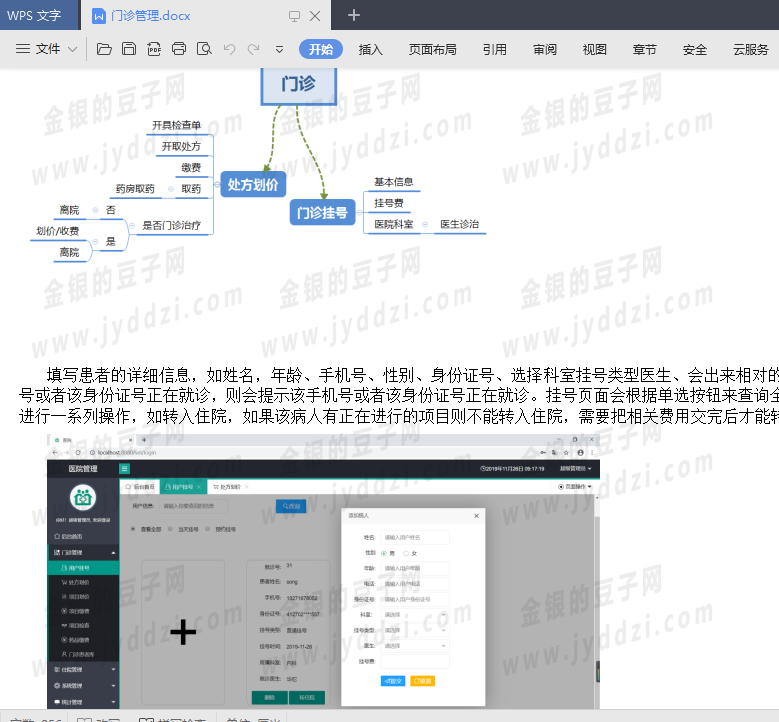Select the 查看全部 radio option
Viewport: 779px width, 722px height.
(x=133, y=529)
